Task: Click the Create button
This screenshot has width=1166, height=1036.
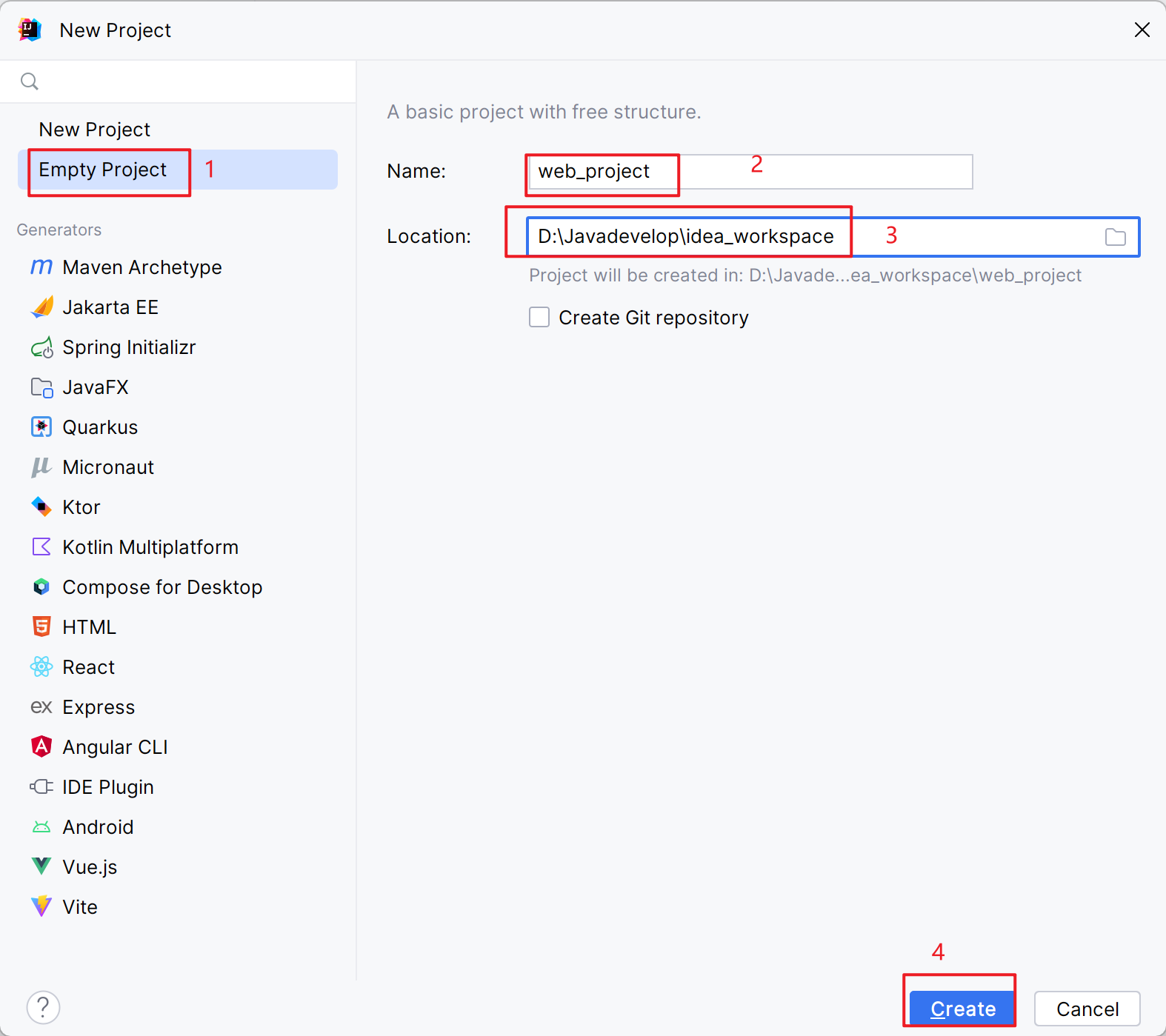Action: click(x=962, y=1009)
